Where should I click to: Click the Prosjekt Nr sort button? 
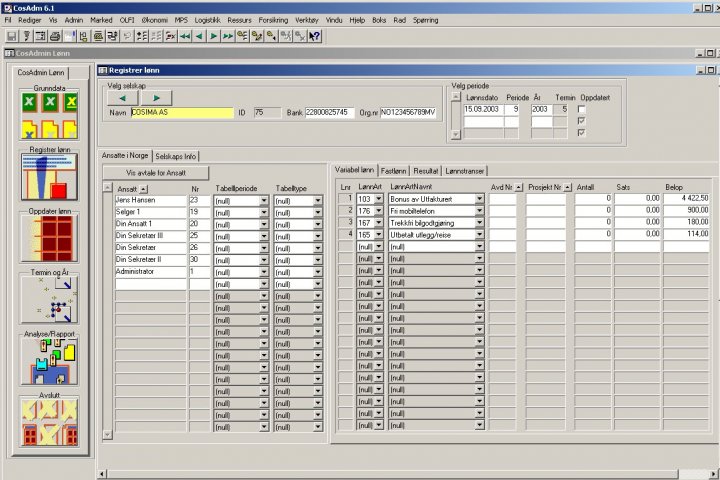click(568, 187)
